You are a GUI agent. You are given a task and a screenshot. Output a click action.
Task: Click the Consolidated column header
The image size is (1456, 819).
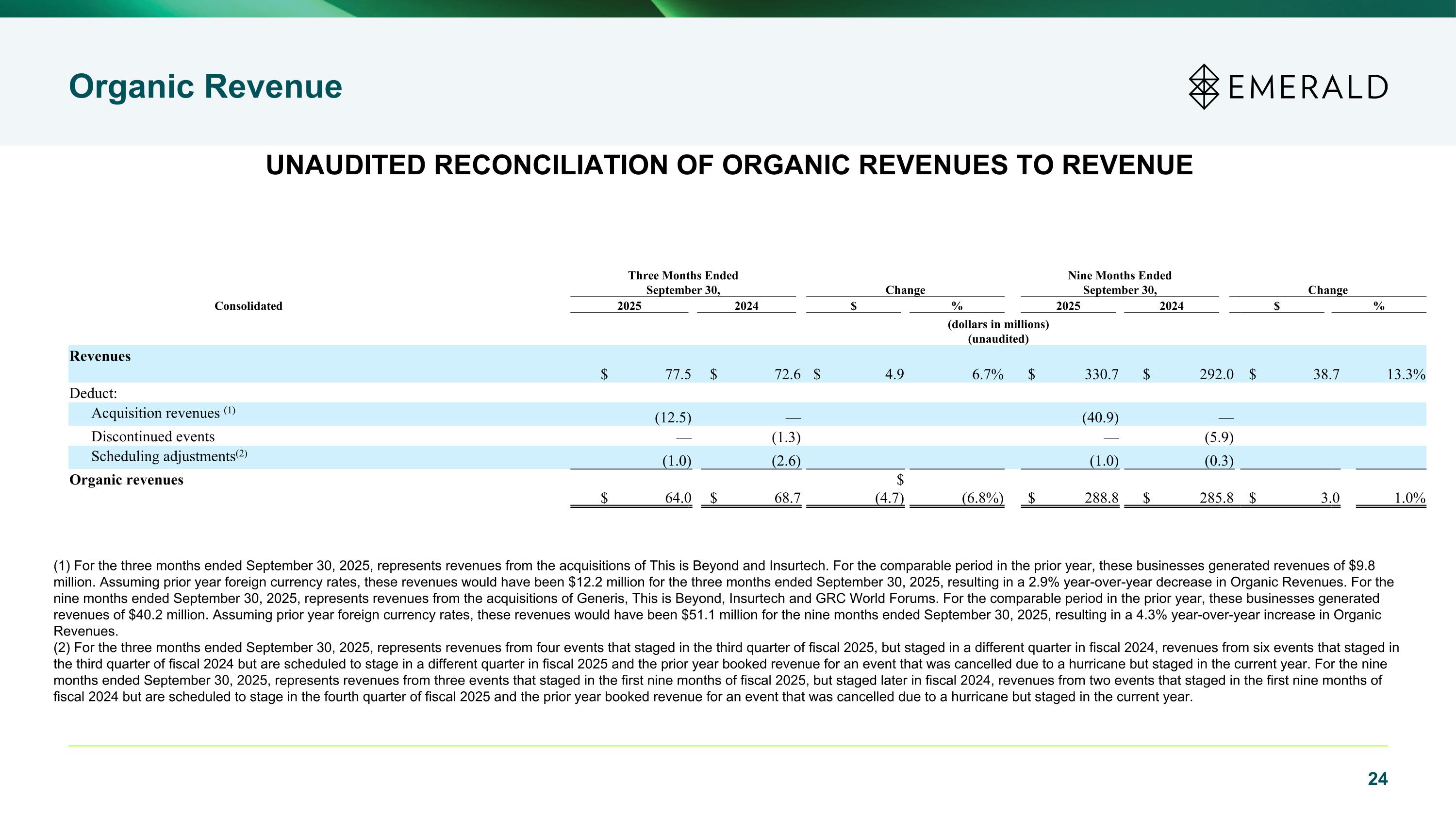248,306
